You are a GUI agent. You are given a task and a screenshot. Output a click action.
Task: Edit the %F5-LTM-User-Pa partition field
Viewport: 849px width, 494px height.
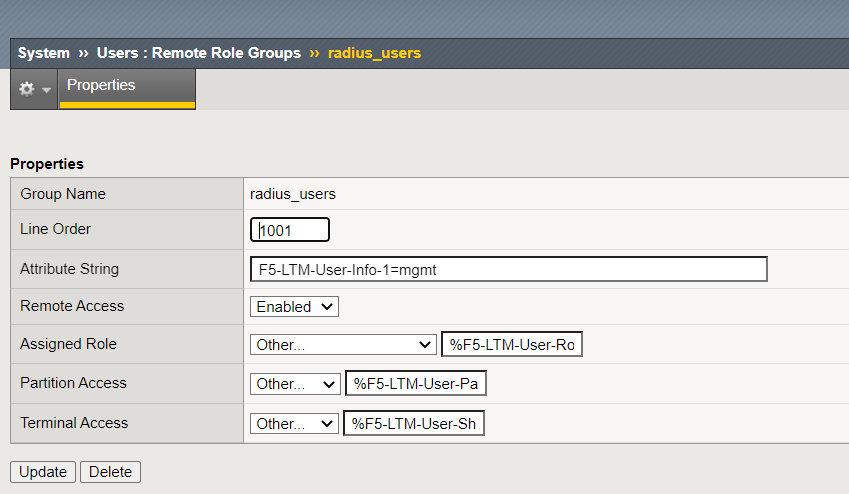click(415, 384)
